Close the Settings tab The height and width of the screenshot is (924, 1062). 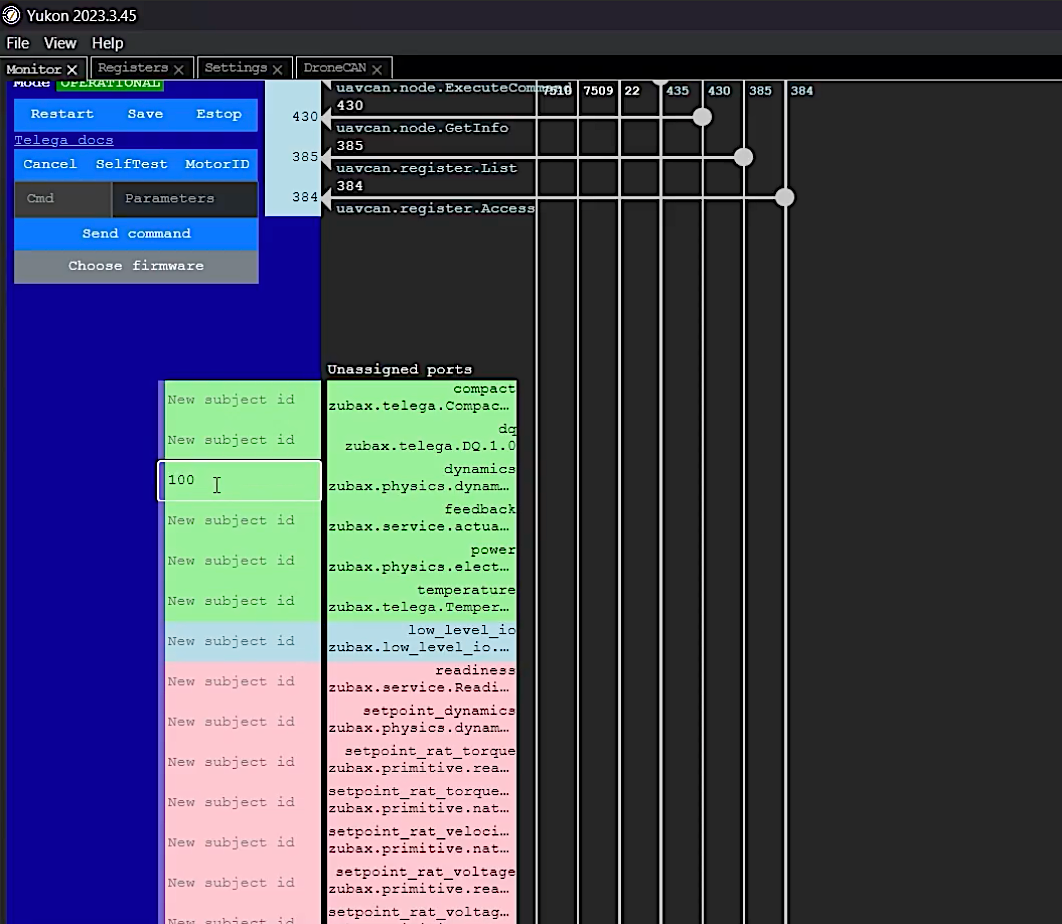point(278,69)
